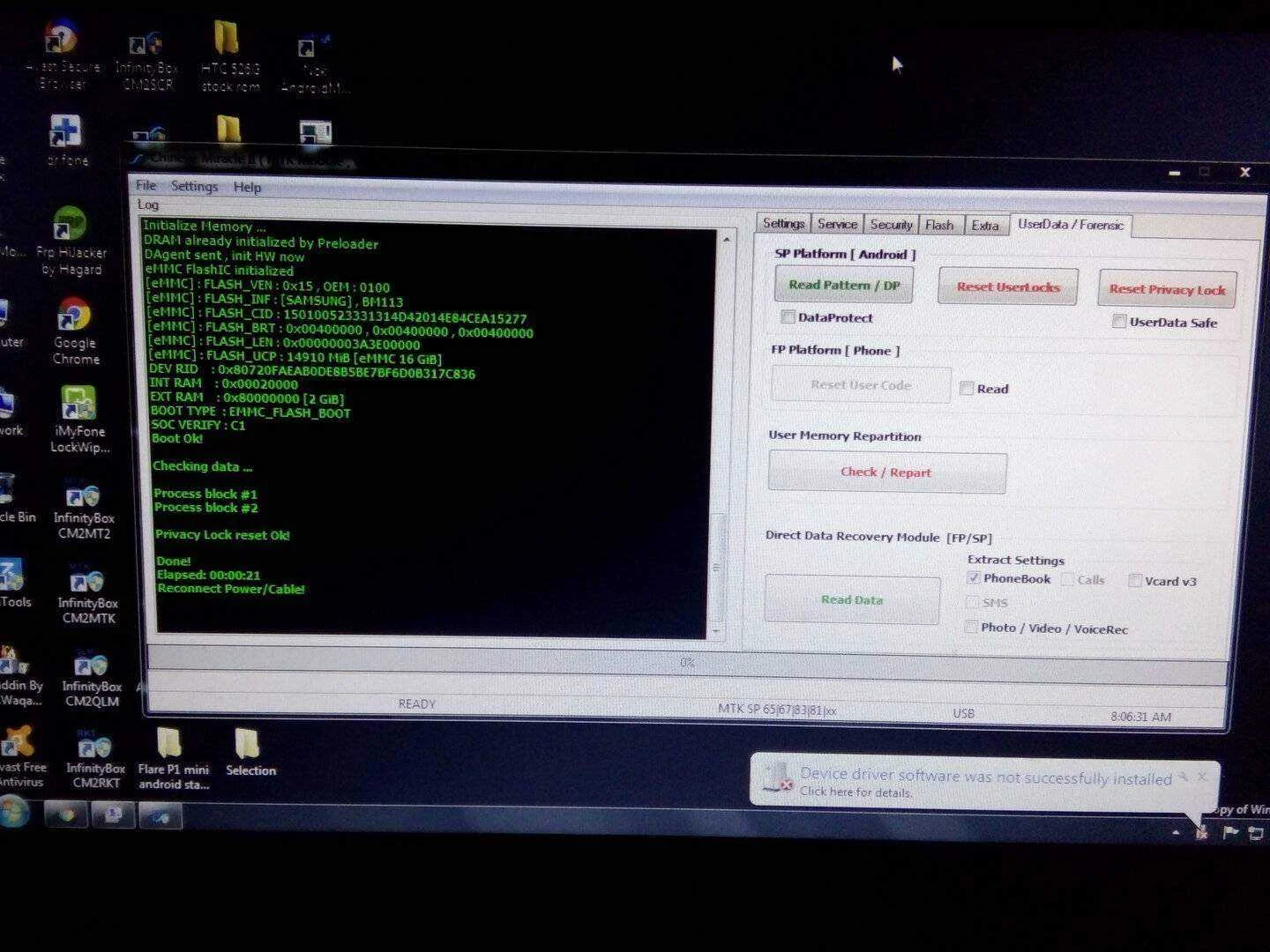Tick the Calls extract checkbox
1270x952 pixels.
tap(1067, 579)
